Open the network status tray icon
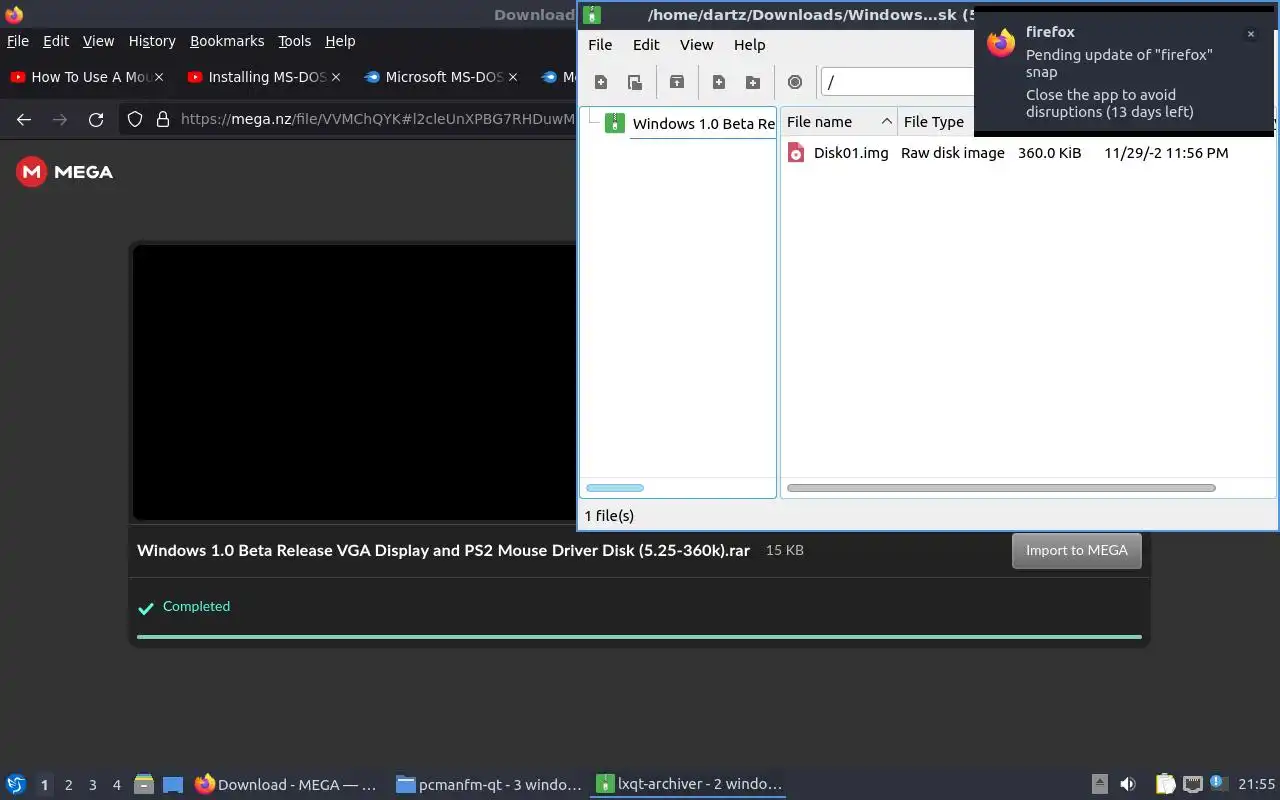 pos(1192,784)
